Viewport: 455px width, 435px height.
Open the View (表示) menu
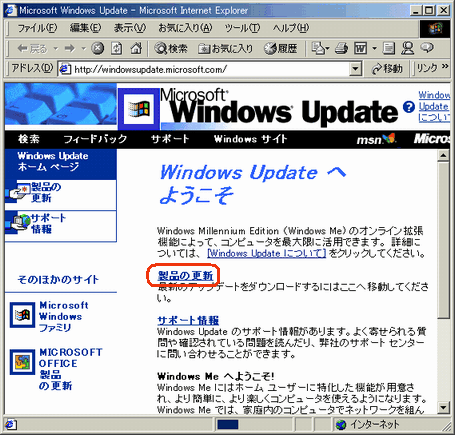point(130,28)
